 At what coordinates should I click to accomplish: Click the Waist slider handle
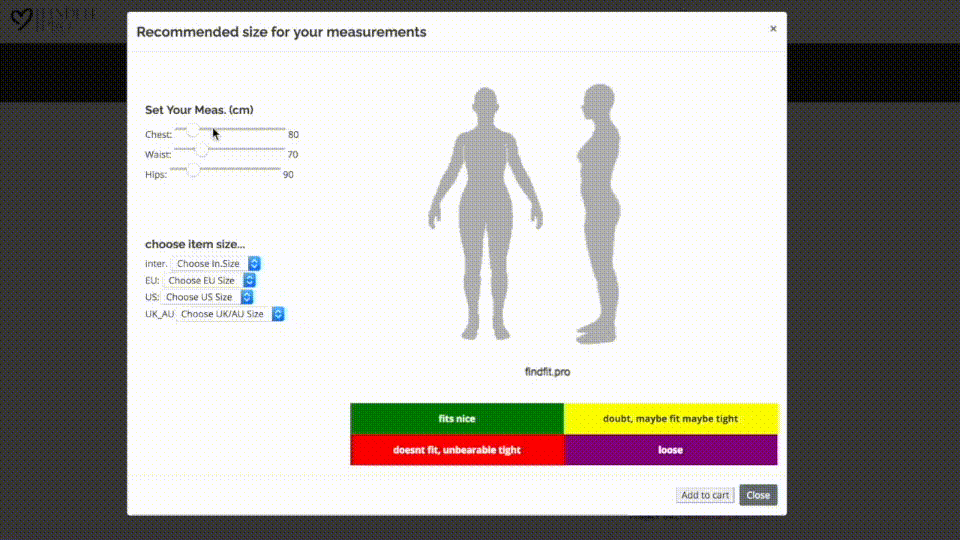(x=201, y=150)
